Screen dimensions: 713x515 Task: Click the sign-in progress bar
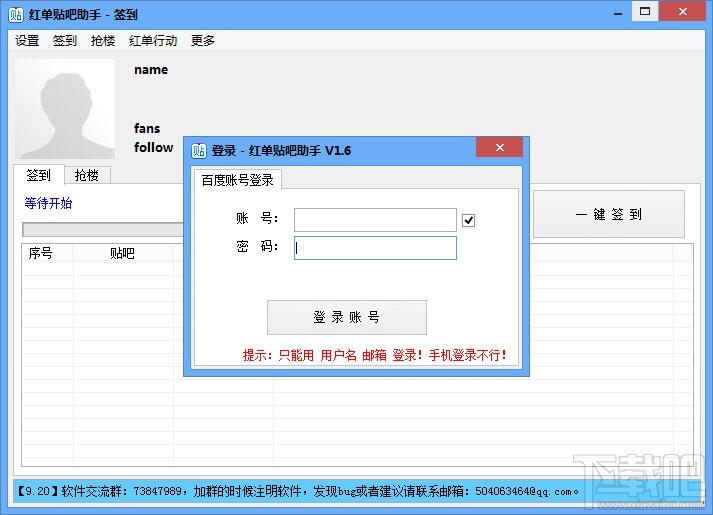point(104,230)
